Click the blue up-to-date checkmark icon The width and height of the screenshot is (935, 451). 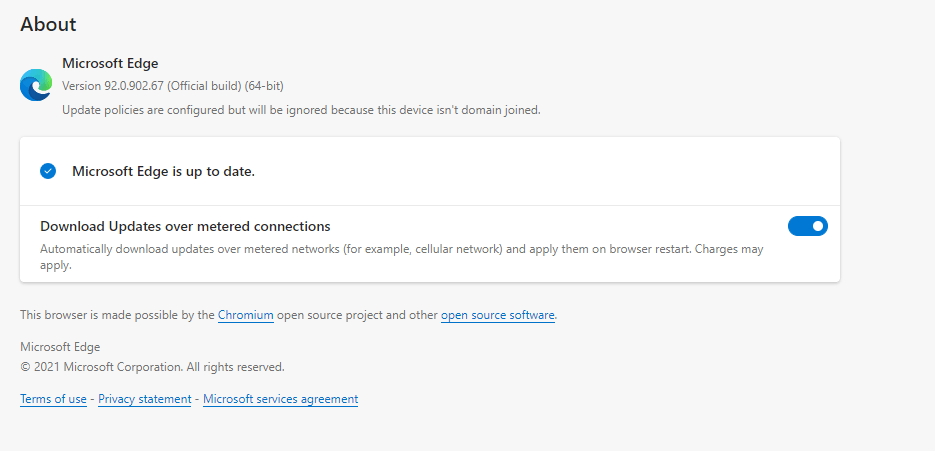[x=48, y=171]
